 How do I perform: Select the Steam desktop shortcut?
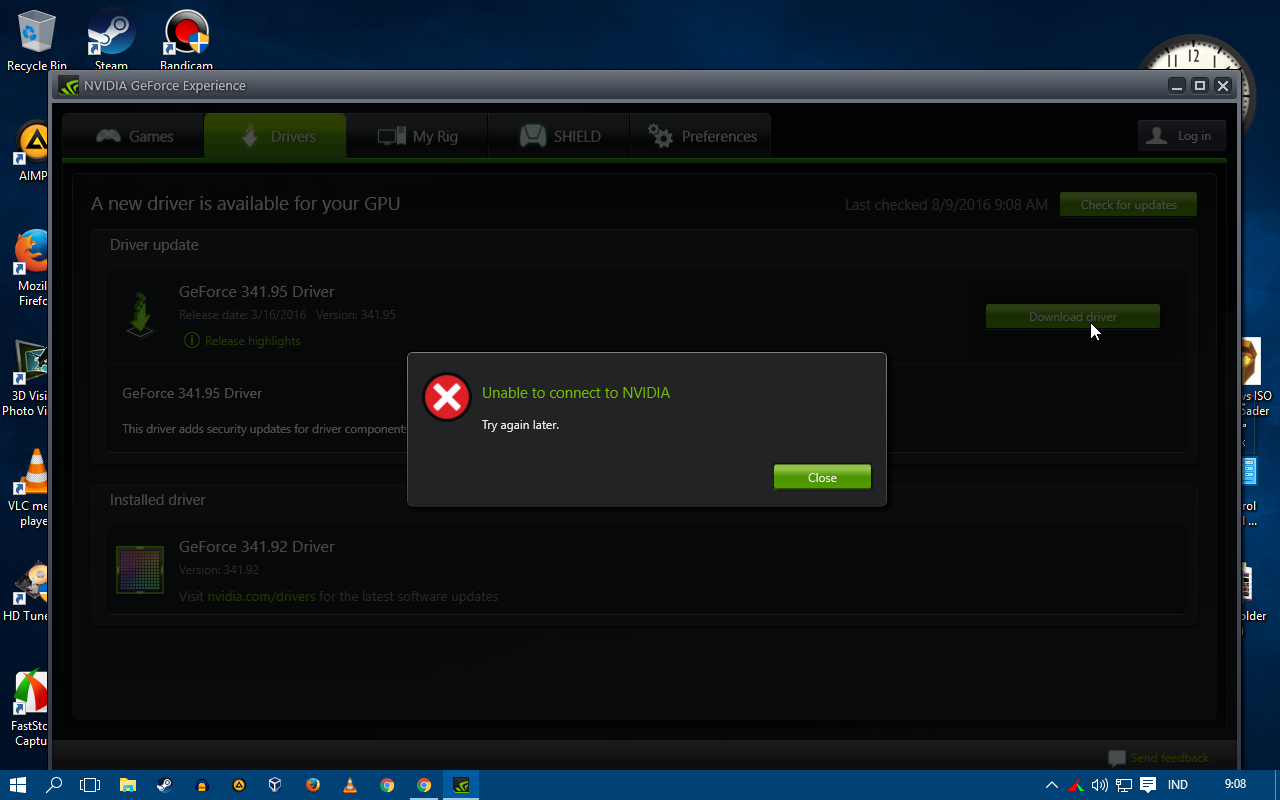[111, 40]
